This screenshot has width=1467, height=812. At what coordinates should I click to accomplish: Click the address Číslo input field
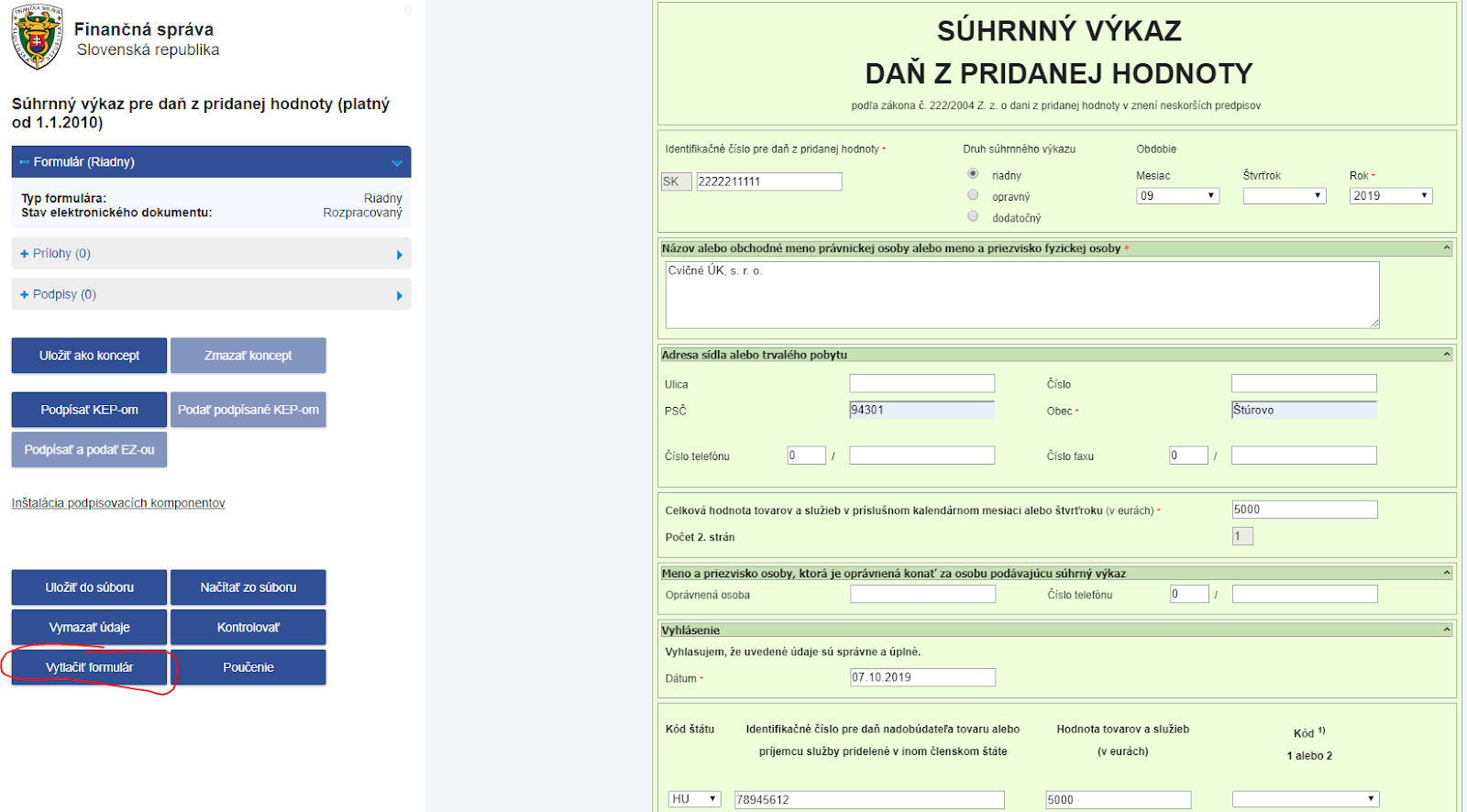(1304, 383)
